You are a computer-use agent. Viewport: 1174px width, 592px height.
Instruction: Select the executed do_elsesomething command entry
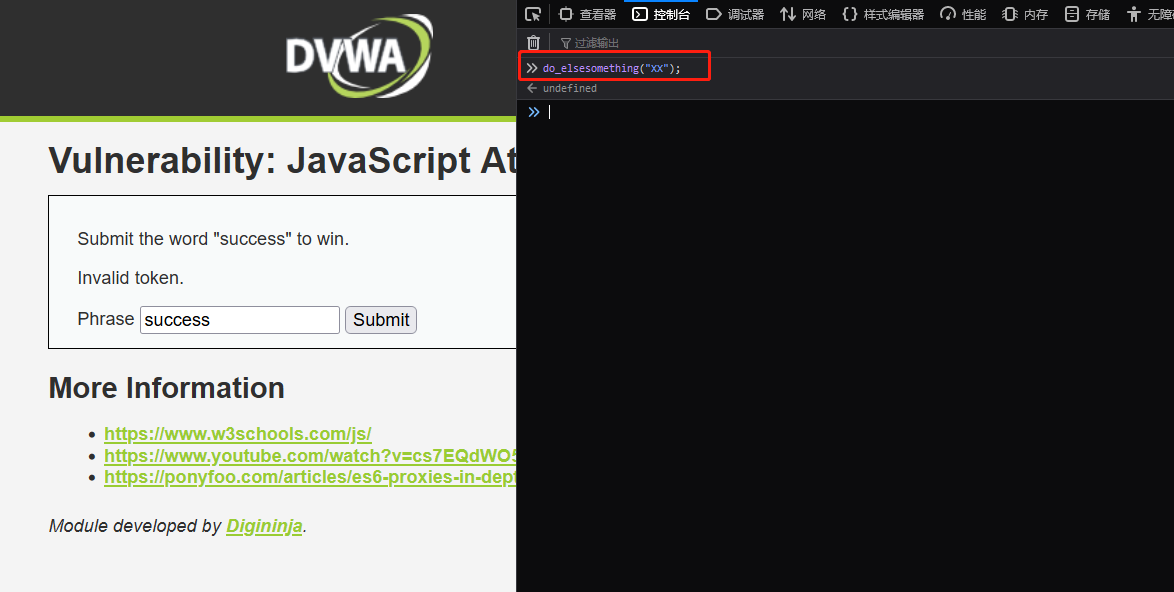point(612,67)
